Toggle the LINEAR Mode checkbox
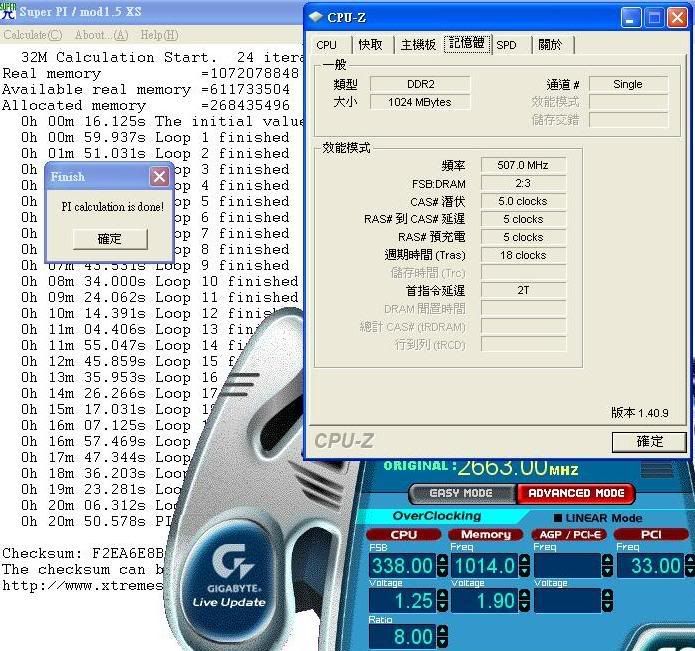 pos(558,518)
